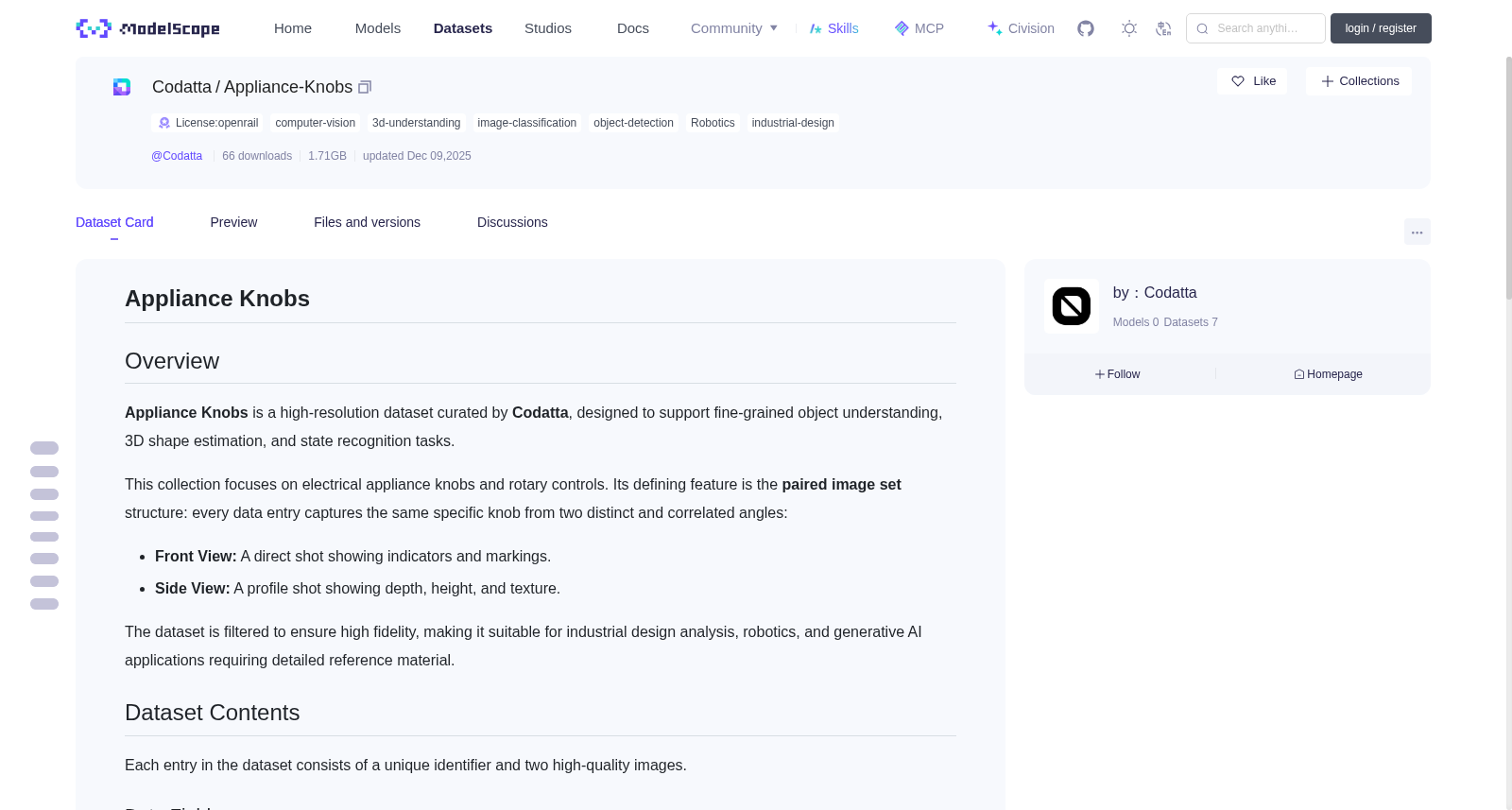Open the MCP page
The image size is (1512, 810).
919,28
